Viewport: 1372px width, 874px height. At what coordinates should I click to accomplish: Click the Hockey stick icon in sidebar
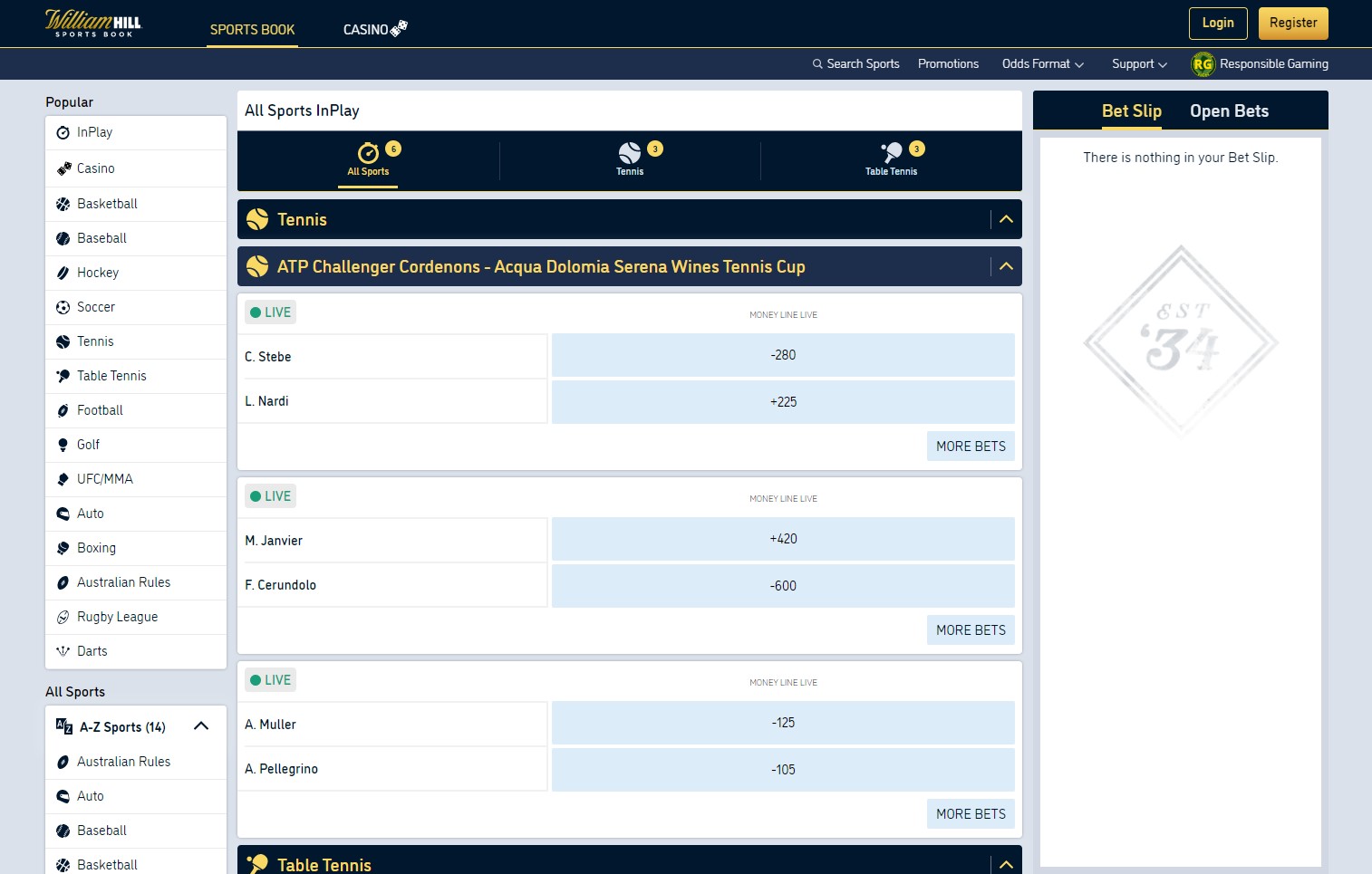63,274
